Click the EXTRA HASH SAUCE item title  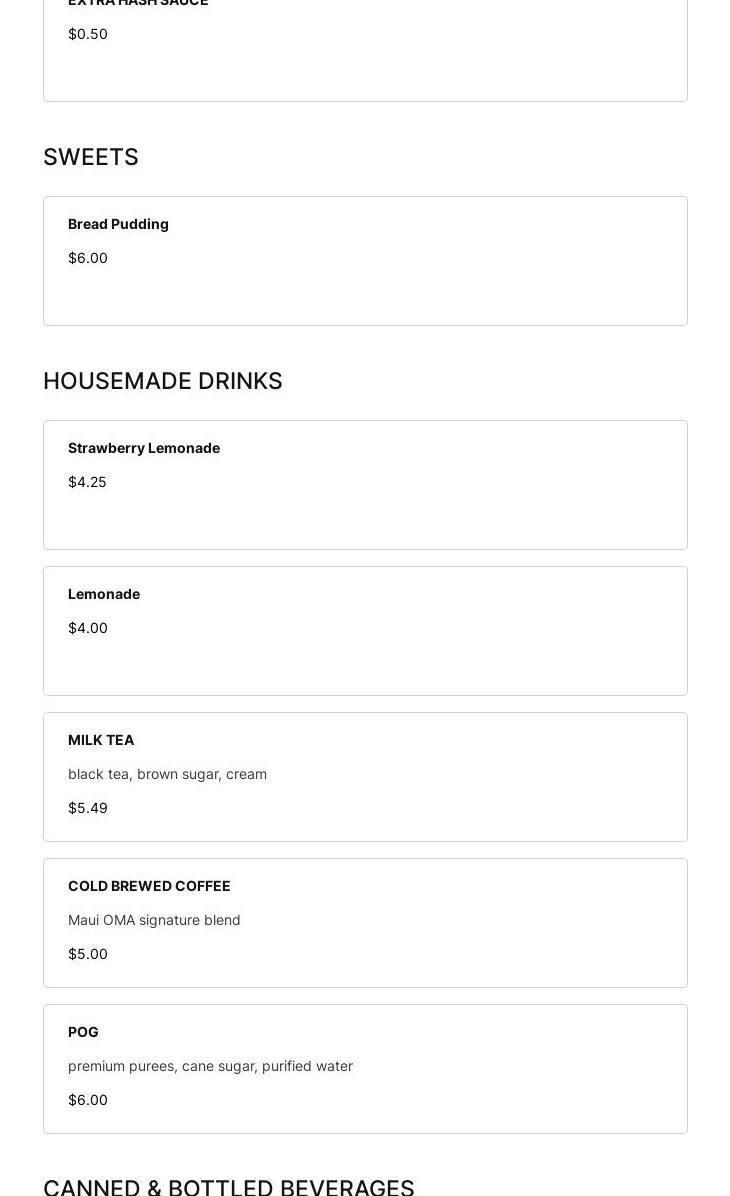(x=138, y=3)
